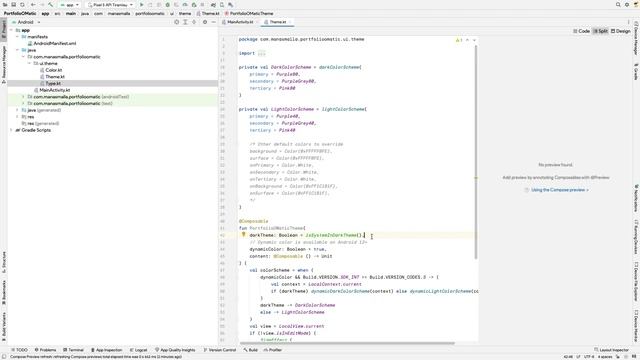
Task: Switch editor to Design view
Action: coord(620,31)
